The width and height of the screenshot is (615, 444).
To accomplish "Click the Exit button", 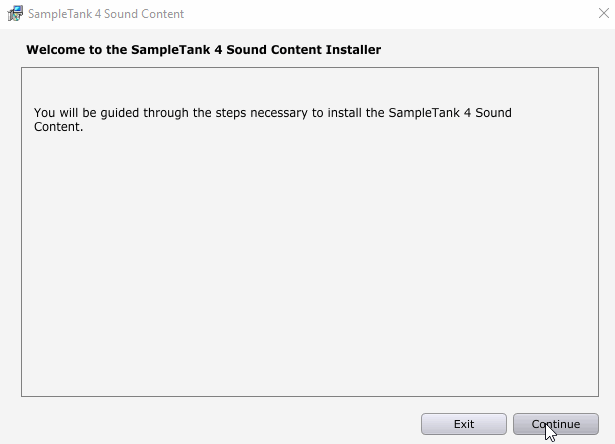I will (x=463, y=424).
